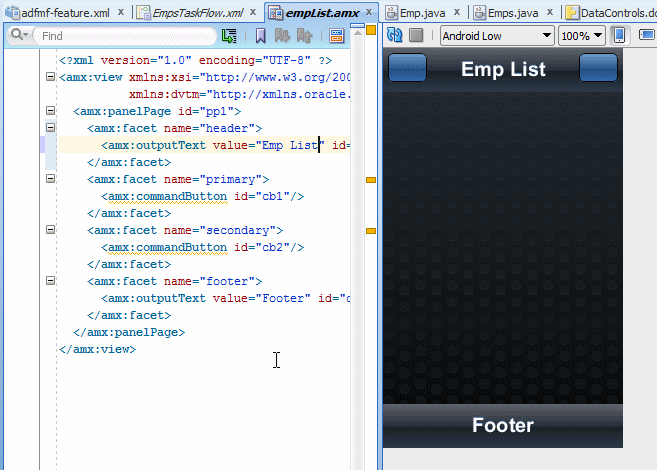Click the xml version declaration line
The image size is (657, 470).
[196, 60]
